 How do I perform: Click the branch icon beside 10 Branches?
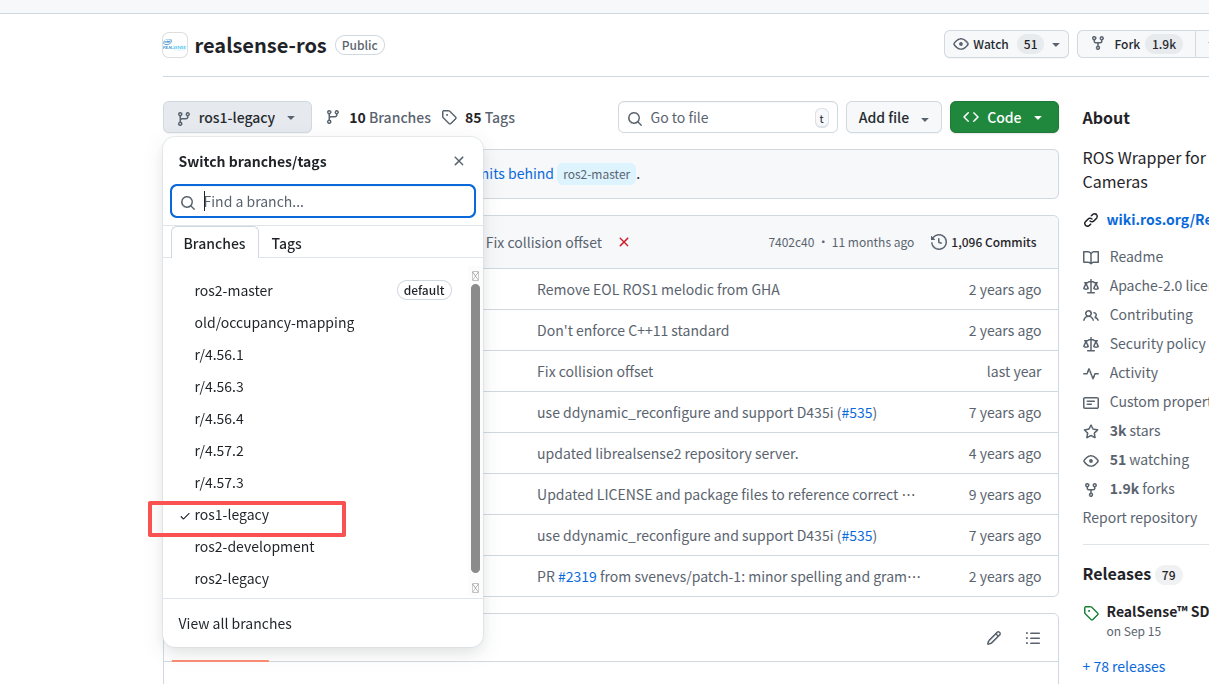pyautogui.click(x=333, y=117)
